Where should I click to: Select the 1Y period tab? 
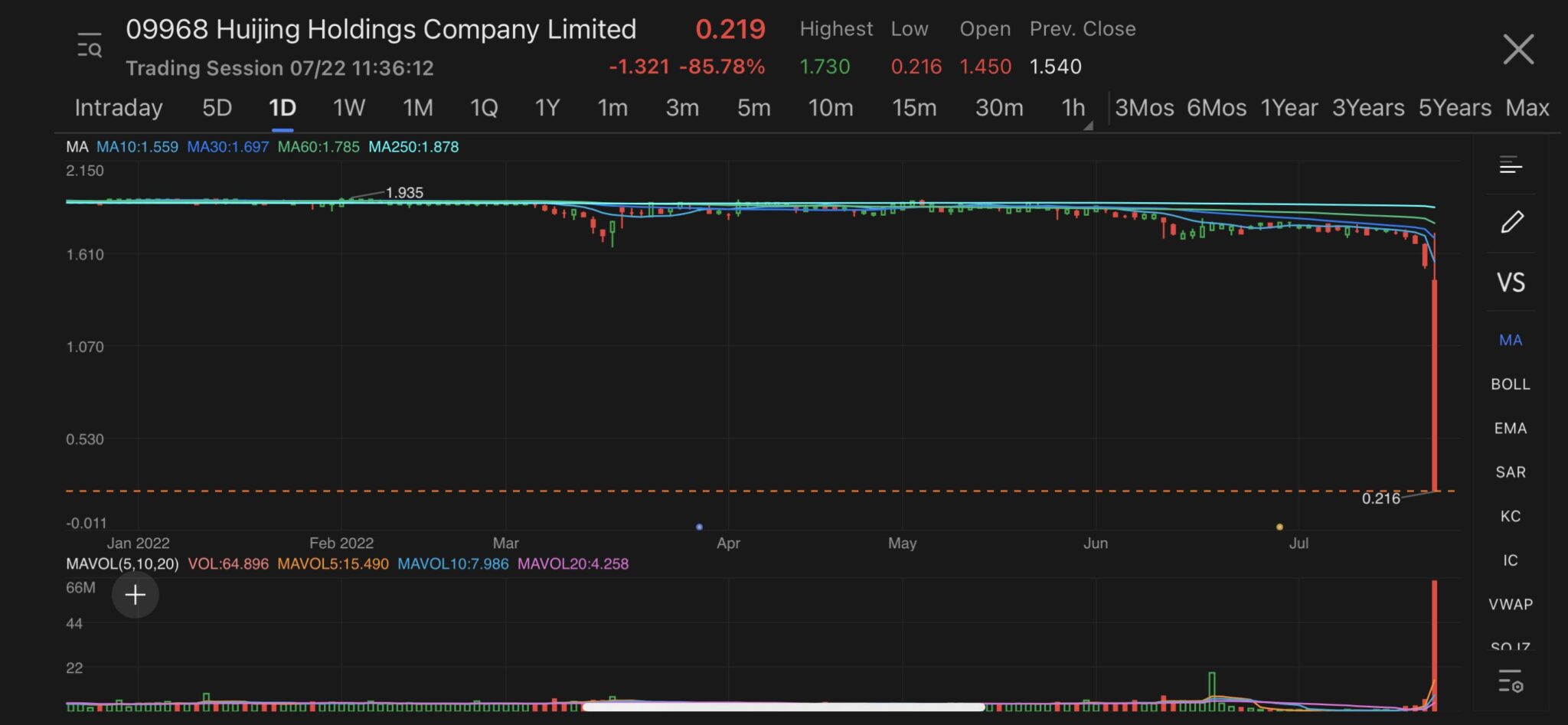click(547, 108)
